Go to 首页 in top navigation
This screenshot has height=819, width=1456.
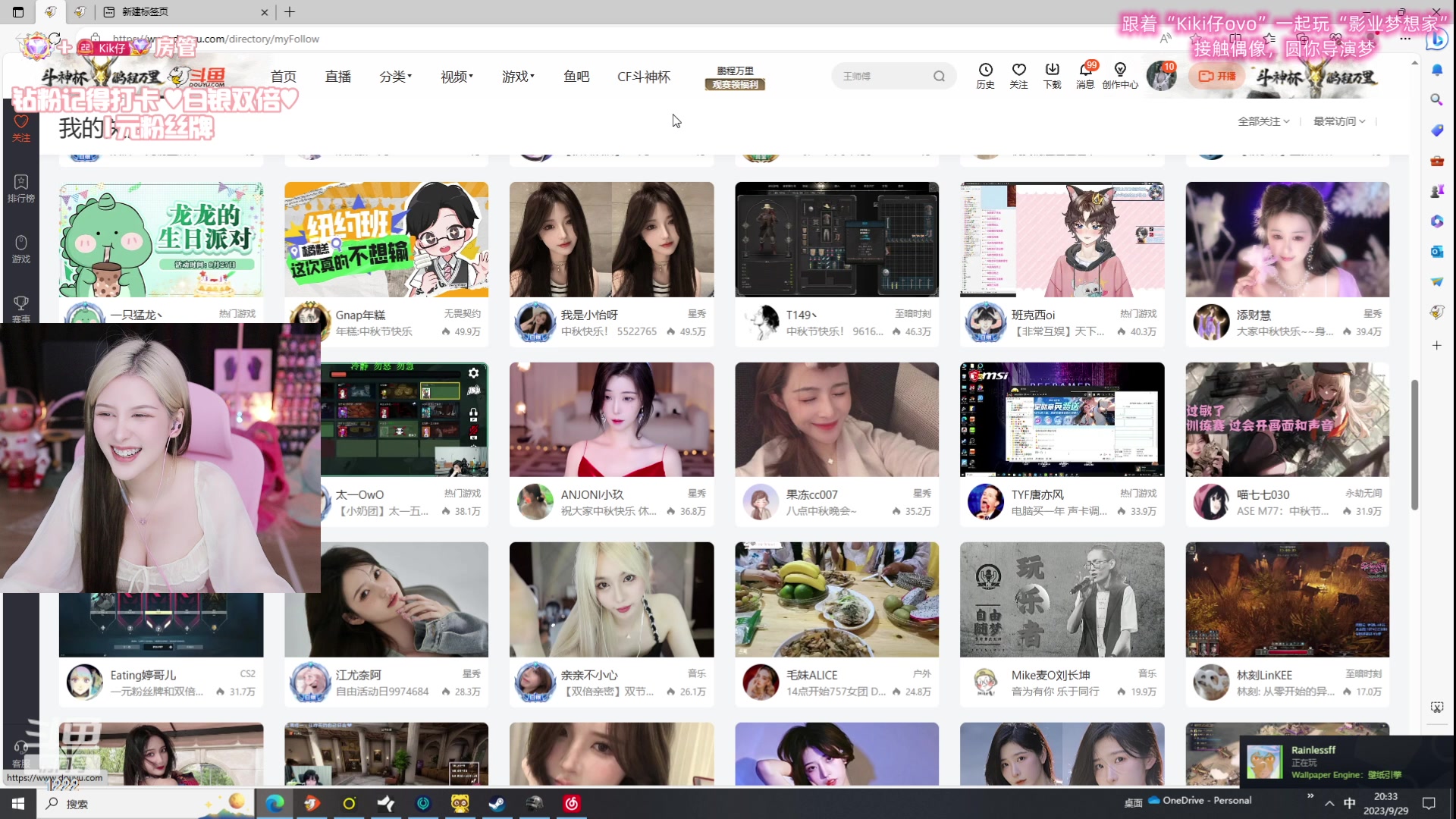[x=284, y=77]
